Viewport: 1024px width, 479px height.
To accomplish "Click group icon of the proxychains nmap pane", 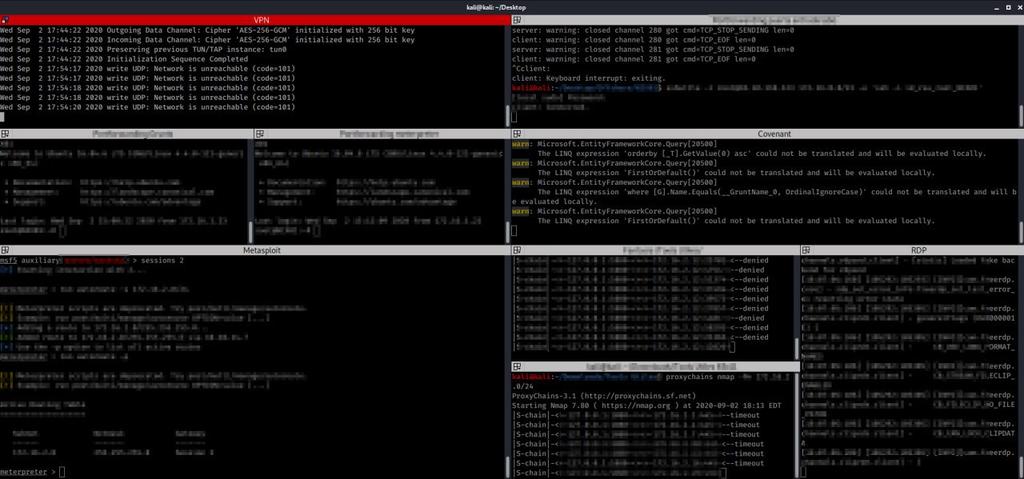I will pos(516,367).
